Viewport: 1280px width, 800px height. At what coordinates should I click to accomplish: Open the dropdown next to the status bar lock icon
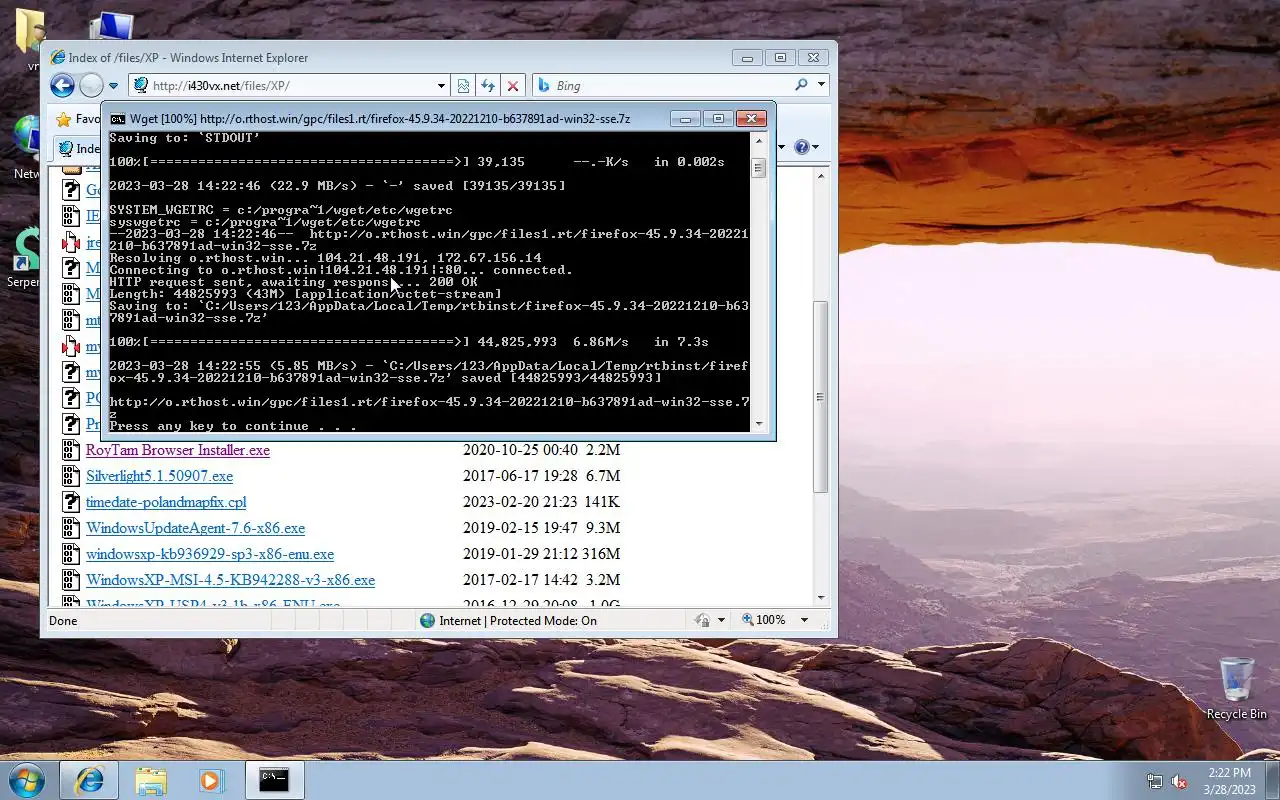coord(721,620)
